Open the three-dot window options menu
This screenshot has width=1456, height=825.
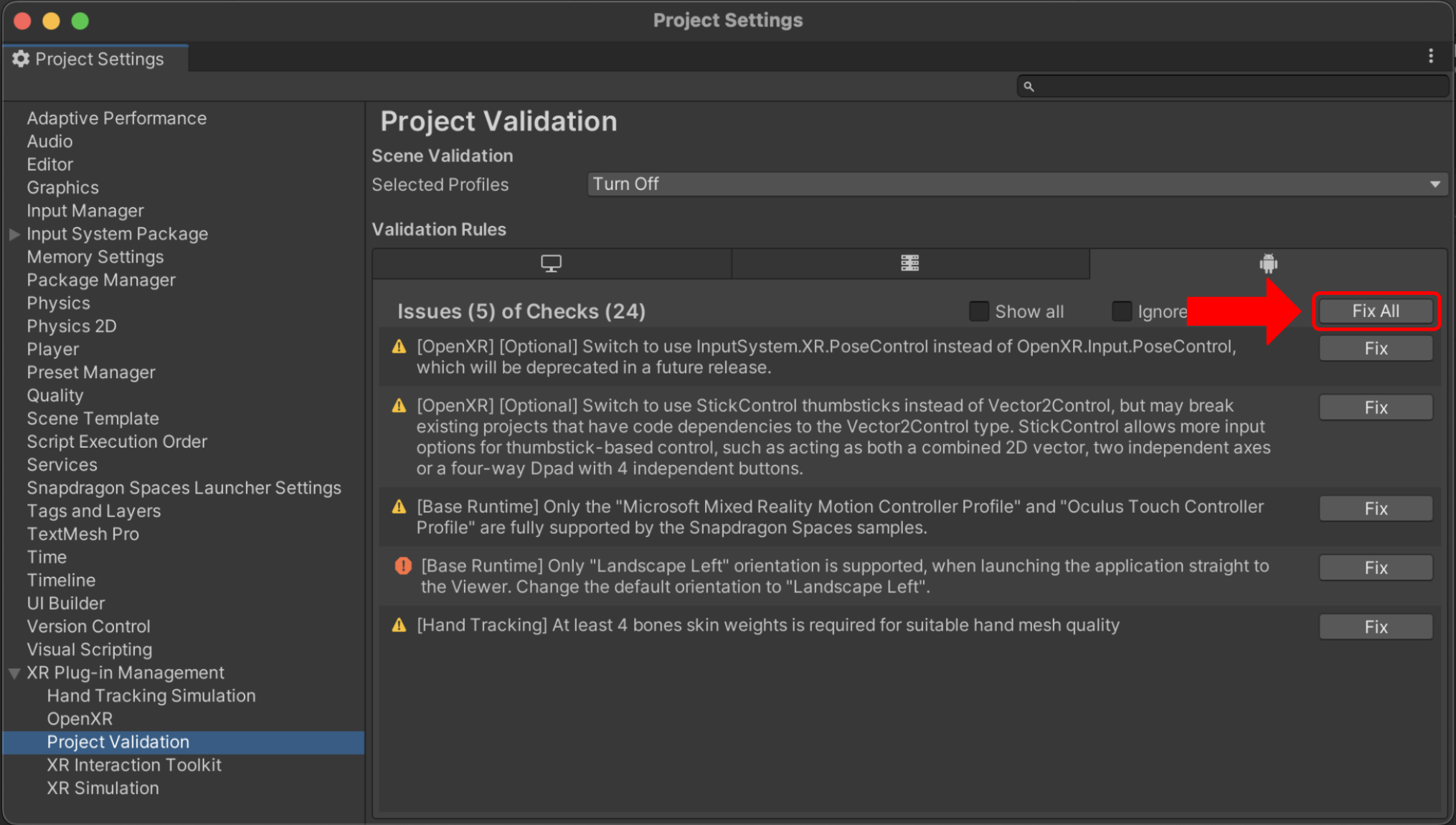(x=1431, y=56)
